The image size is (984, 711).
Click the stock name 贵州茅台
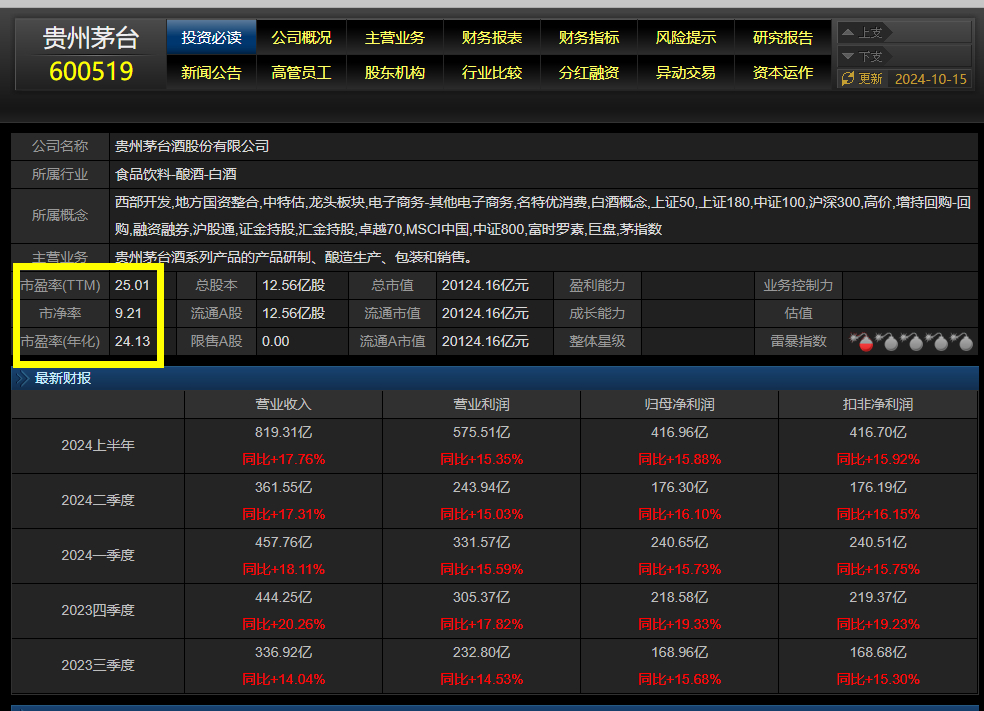(91, 38)
